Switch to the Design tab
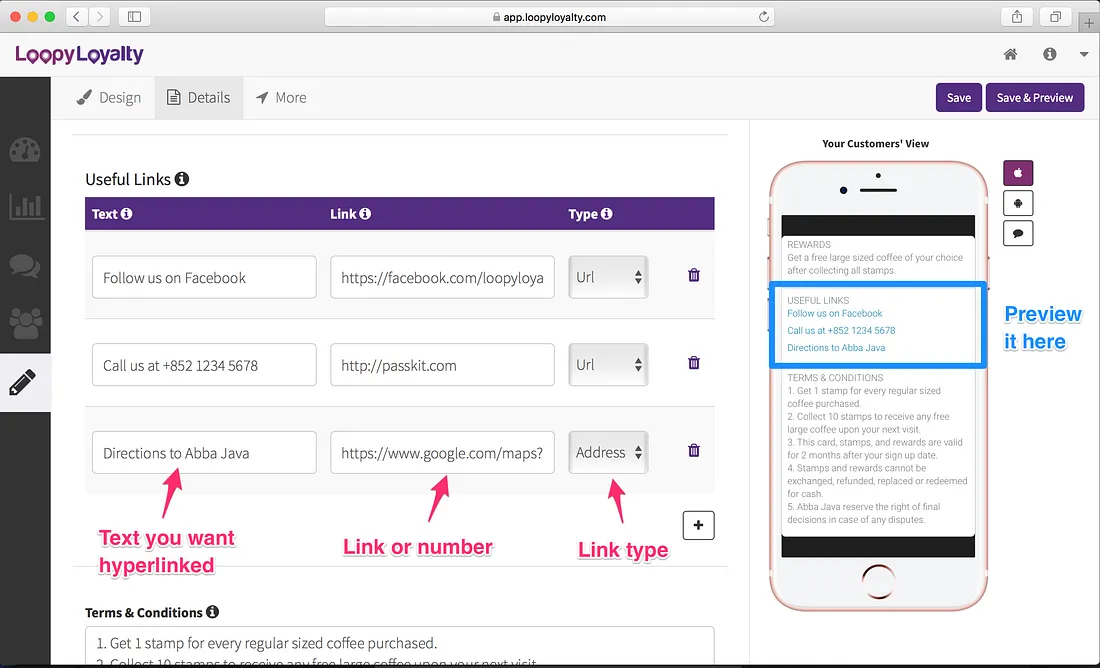This screenshot has width=1100, height=668. pos(109,98)
